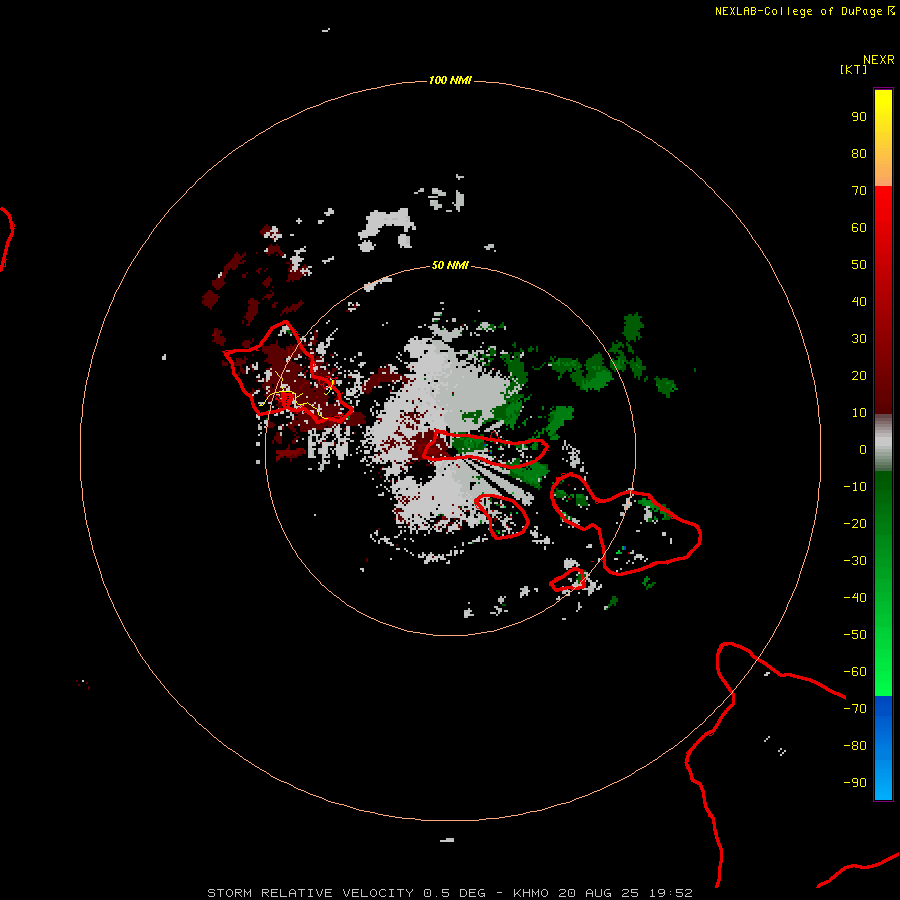The width and height of the screenshot is (900, 900).
Task: Click the -10 value on velocity scale
Action: [855, 487]
